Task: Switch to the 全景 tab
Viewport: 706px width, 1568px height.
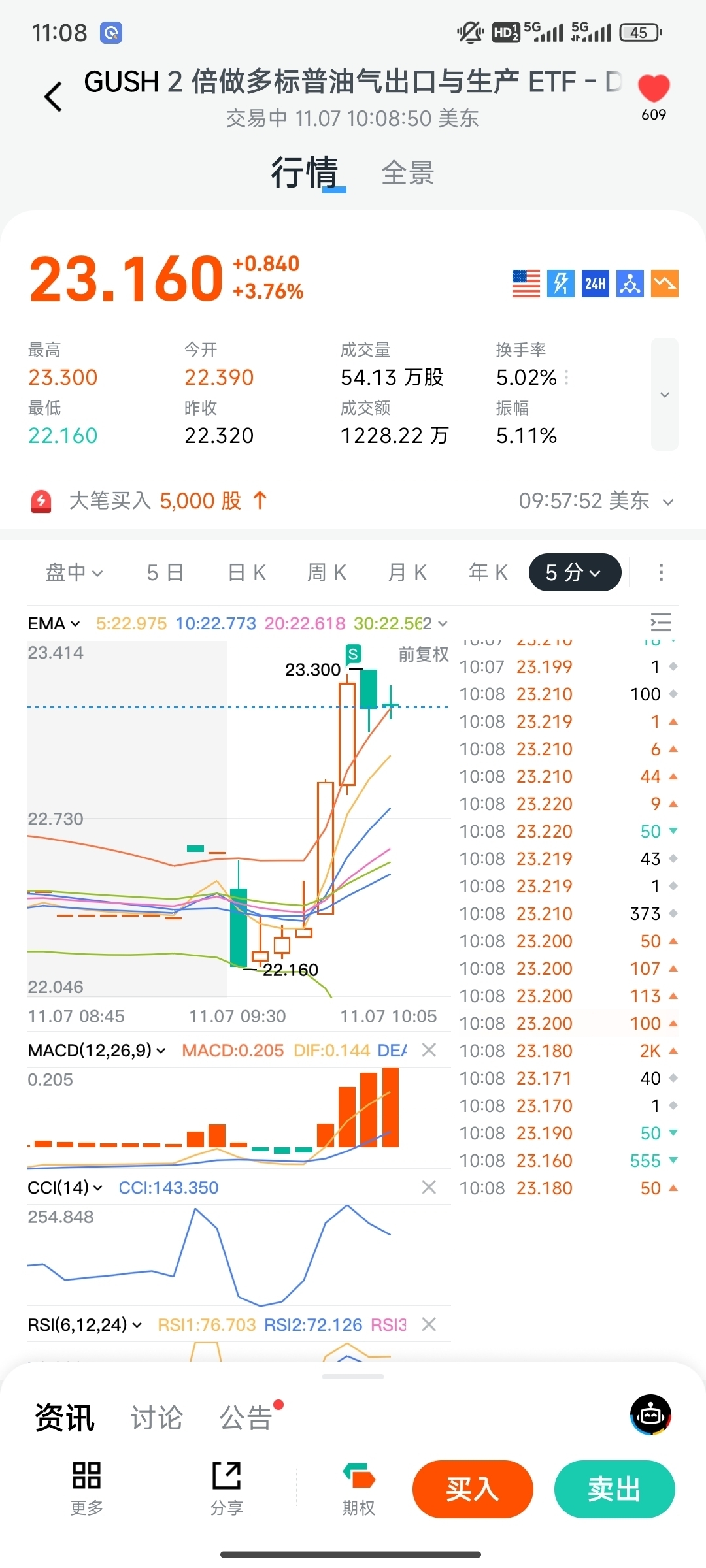Action: tap(408, 173)
